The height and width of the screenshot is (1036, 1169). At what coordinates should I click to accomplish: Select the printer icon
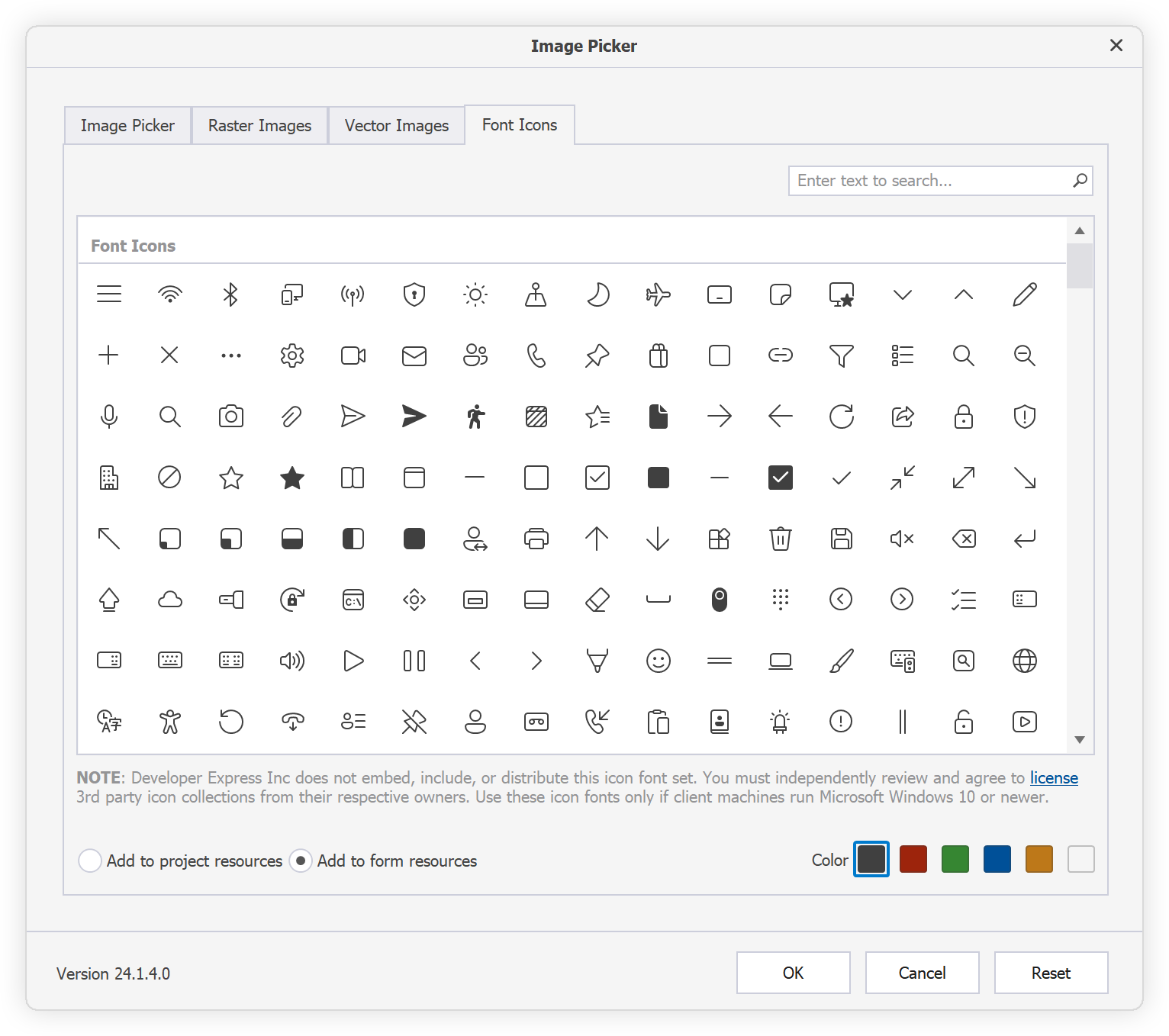536,539
